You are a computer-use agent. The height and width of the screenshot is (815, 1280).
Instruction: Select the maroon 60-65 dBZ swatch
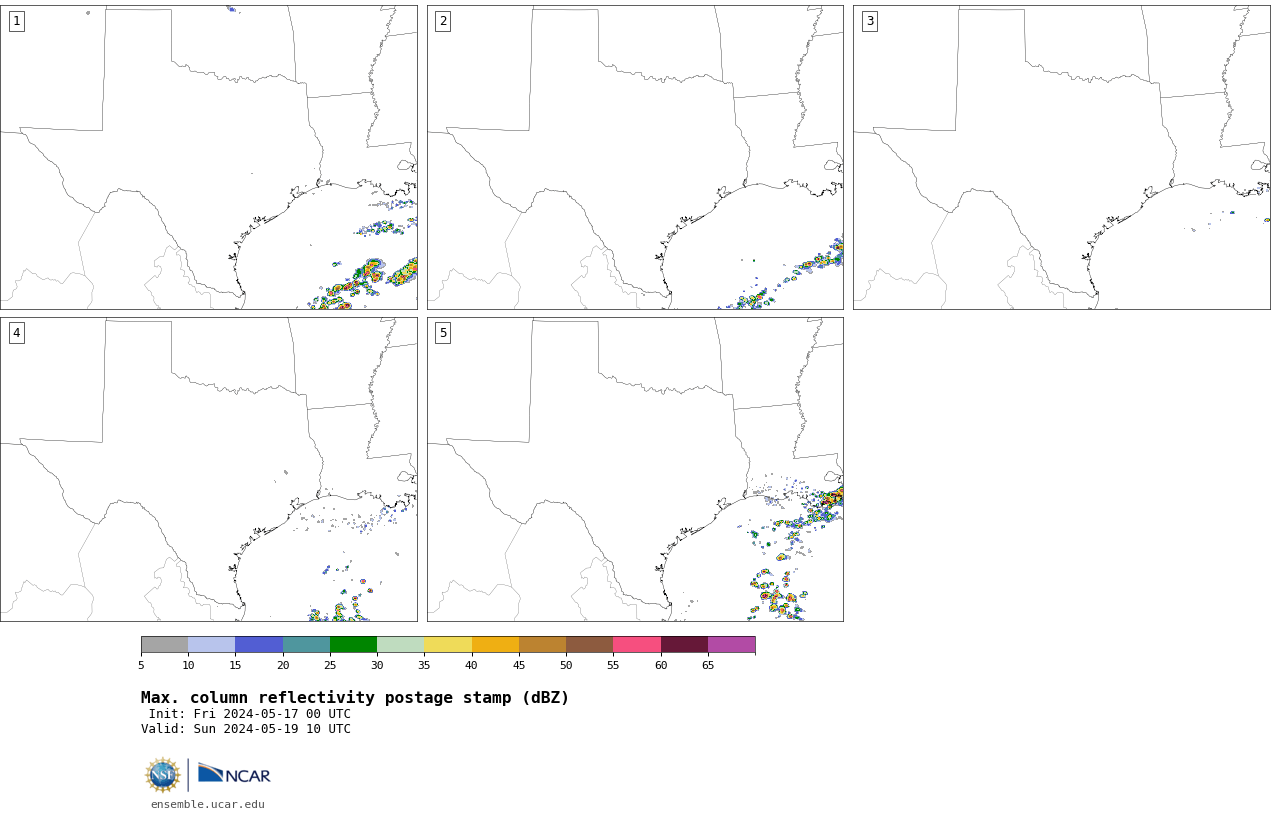pyautogui.click(x=684, y=644)
